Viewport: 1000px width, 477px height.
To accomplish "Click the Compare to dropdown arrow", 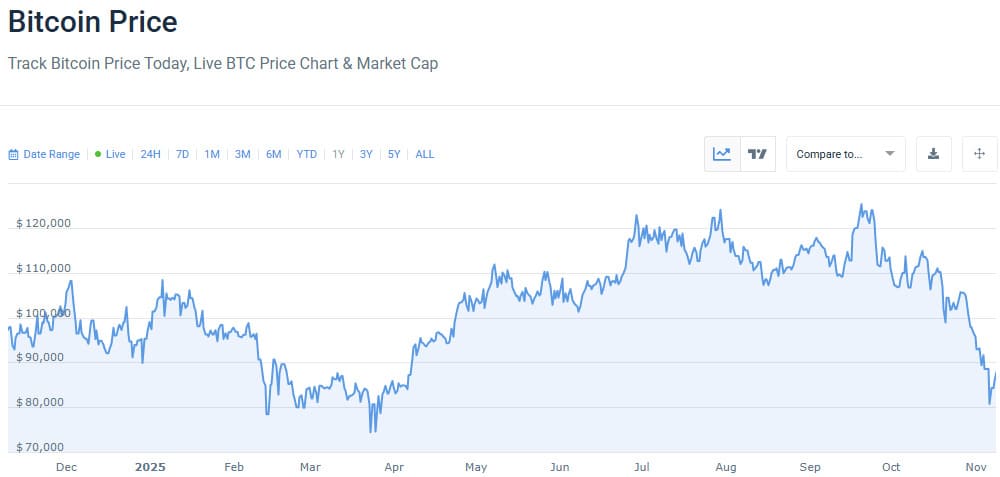I will [x=889, y=154].
